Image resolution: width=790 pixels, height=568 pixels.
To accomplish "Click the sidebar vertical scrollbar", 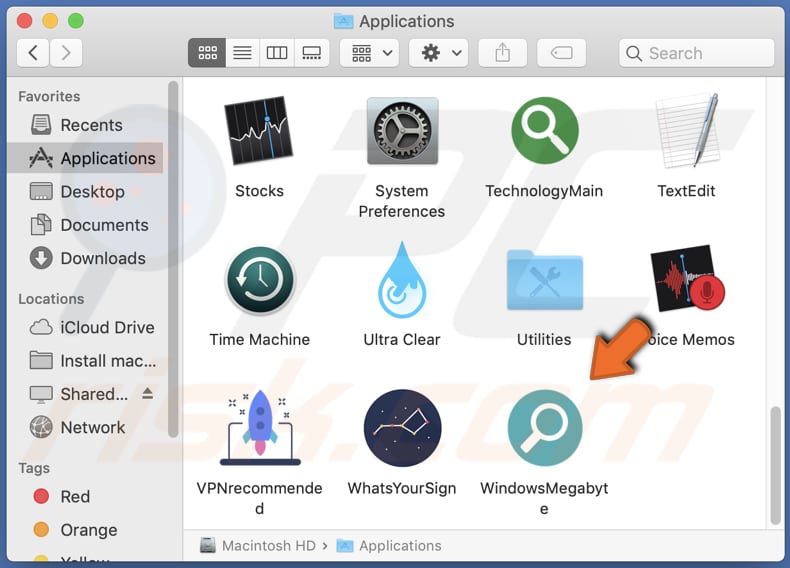I will (x=173, y=259).
